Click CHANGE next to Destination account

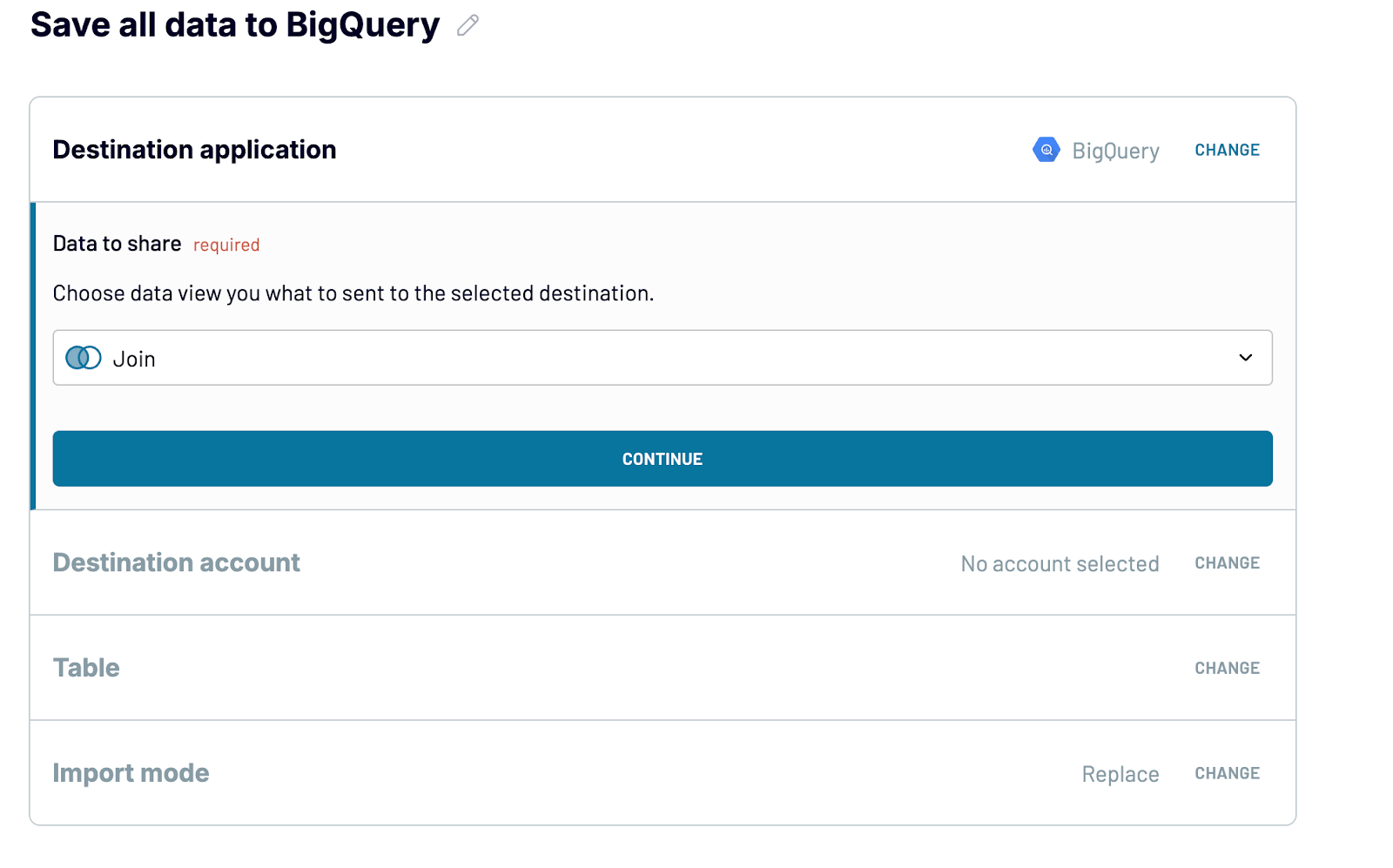pos(1227,562)
